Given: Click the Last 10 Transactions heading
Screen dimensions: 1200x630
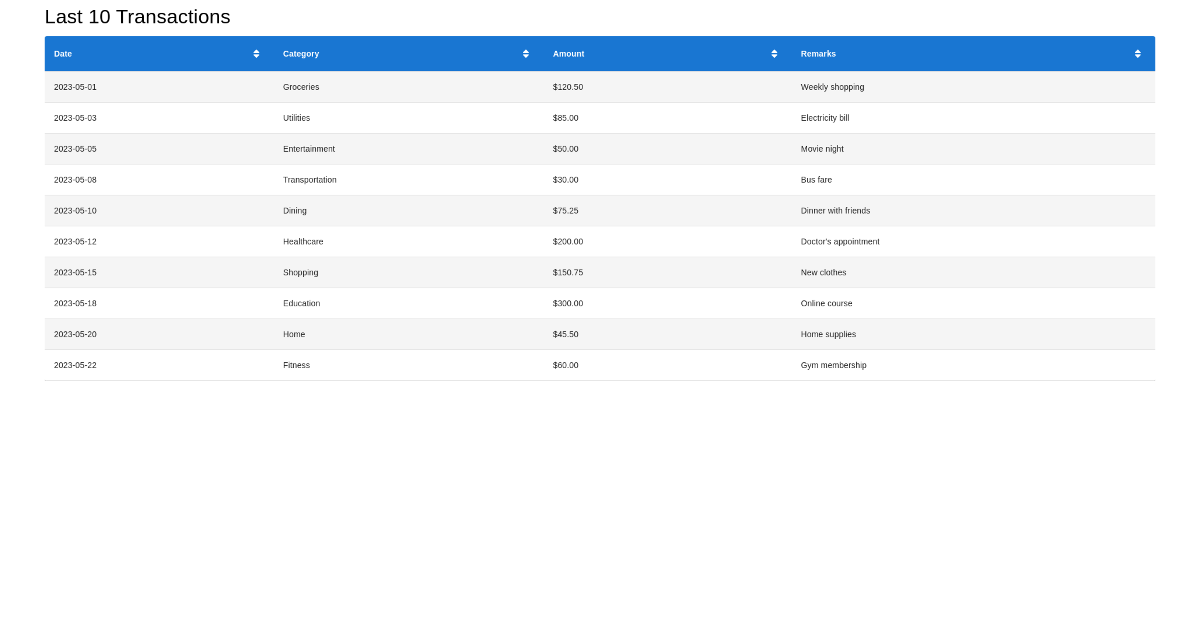Looking at the screenshot, I should tap(135, 17).
